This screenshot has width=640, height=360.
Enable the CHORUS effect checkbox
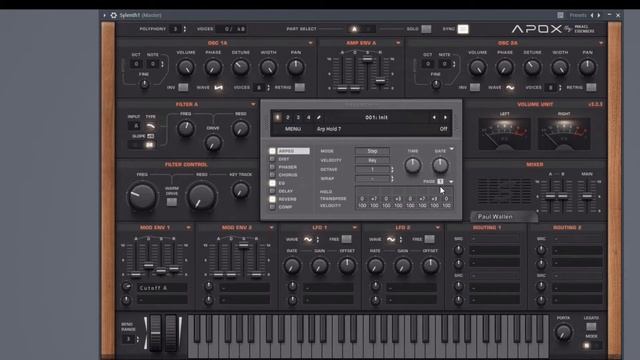(272, 175)
